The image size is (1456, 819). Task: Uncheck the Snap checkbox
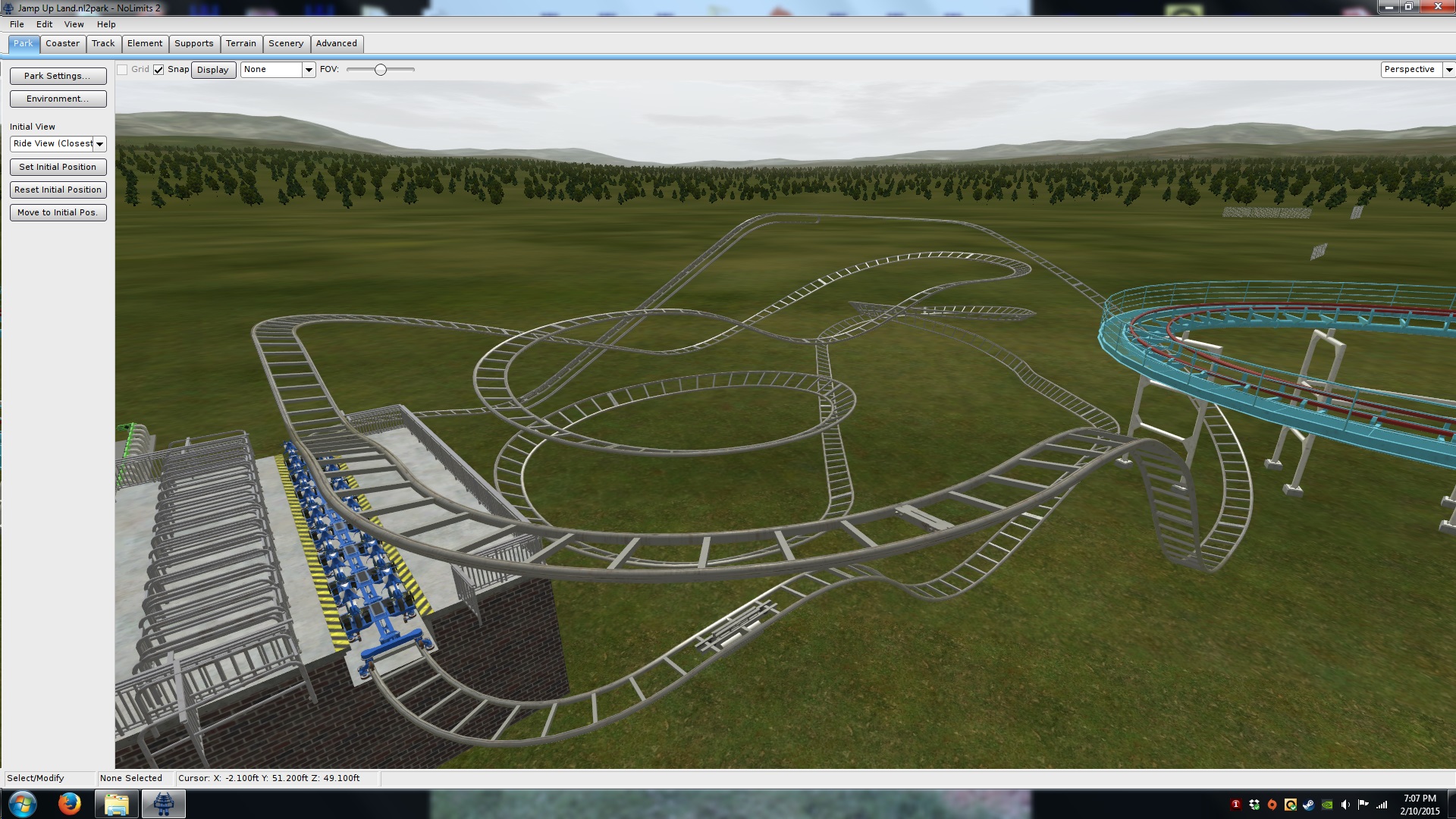[x=158, y=70]
